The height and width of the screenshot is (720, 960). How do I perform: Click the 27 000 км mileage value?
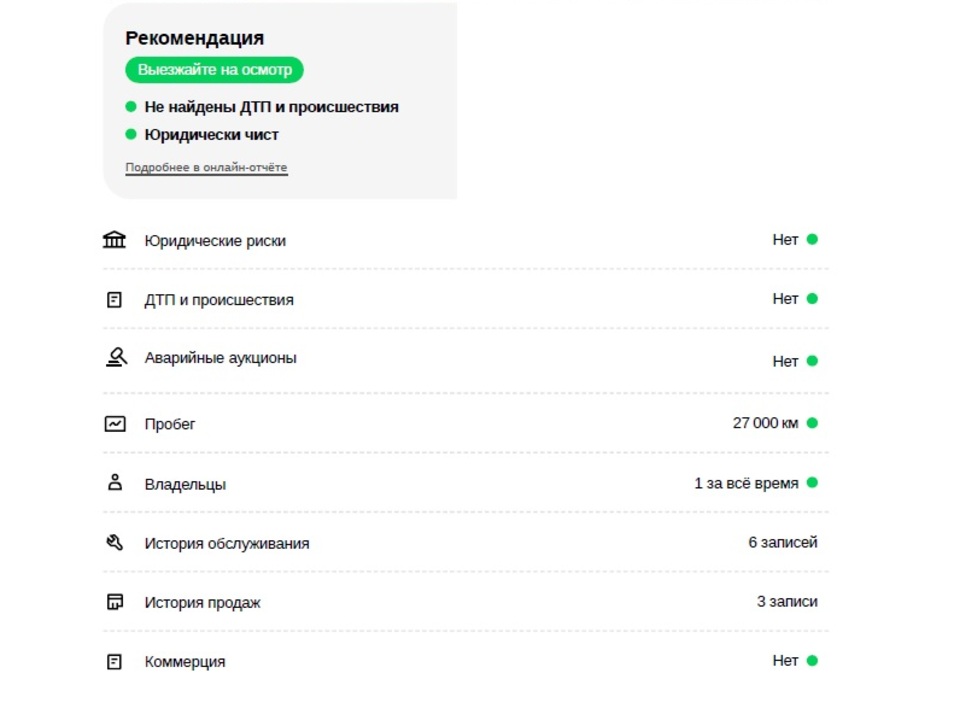point(765,423)
